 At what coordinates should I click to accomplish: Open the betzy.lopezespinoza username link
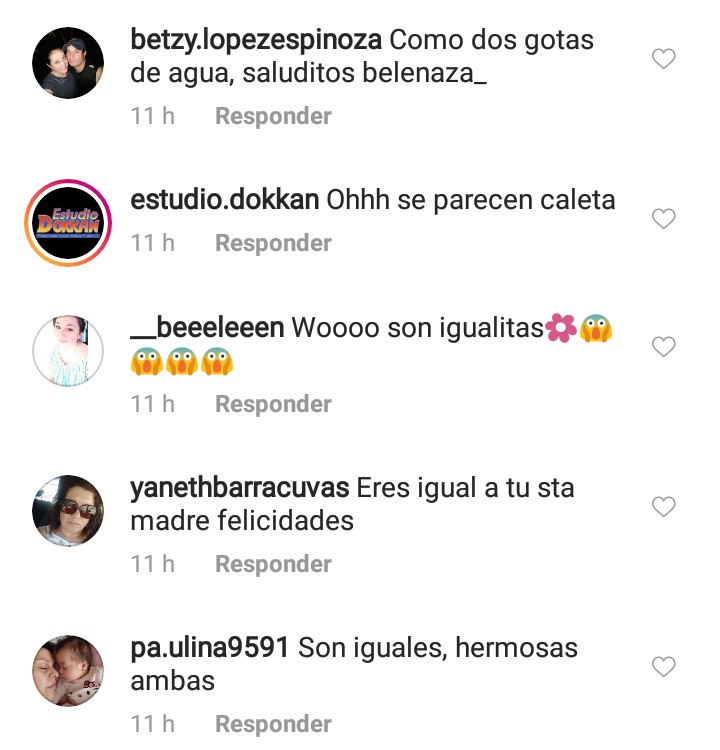tap(256, 41)
